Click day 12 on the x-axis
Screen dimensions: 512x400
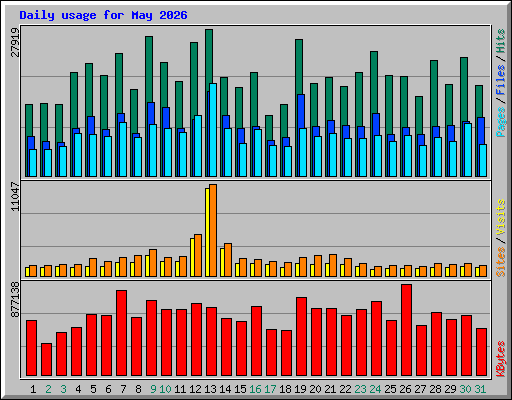click(195, 389)
